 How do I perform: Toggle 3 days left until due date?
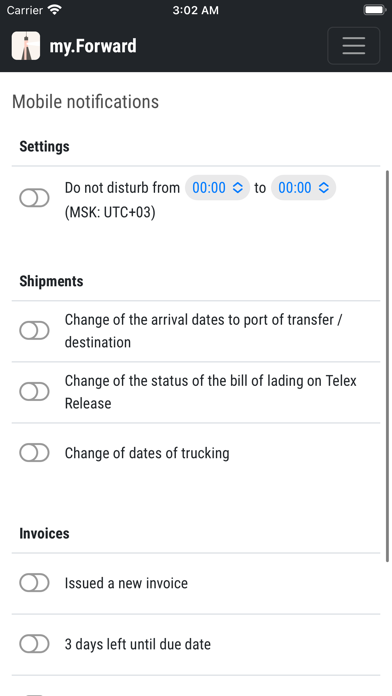[x=34, y=644]
